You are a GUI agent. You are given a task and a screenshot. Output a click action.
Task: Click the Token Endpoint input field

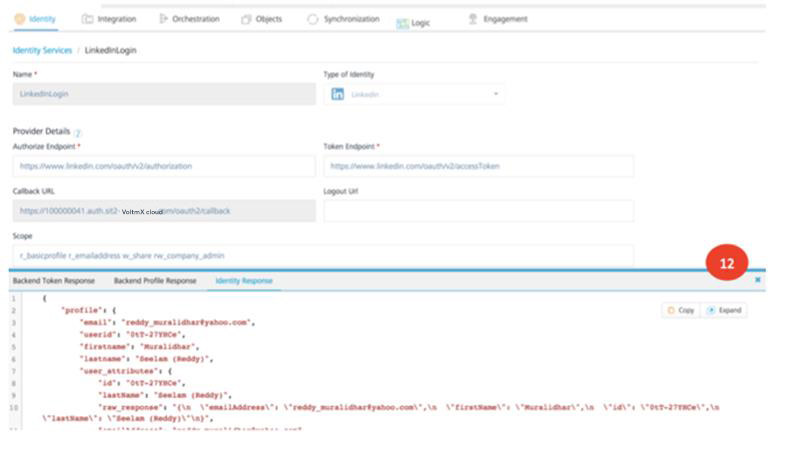[478, 166]
